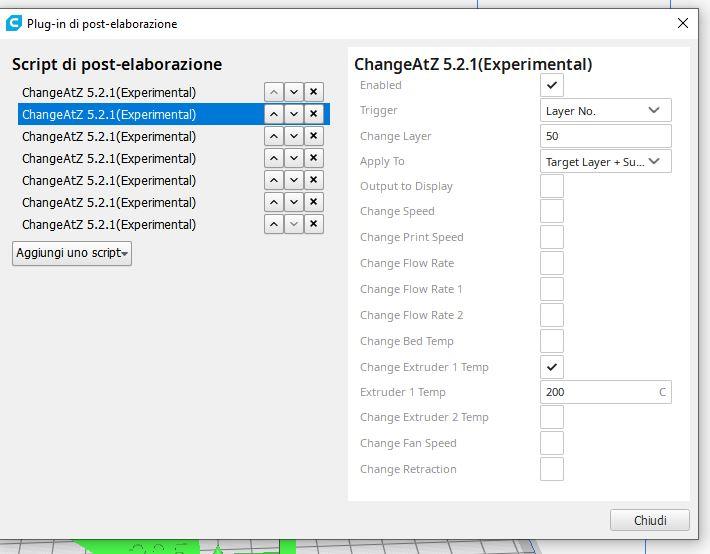Remove the second (highlighted) ChangeAtZ script
Viewport: 710px width, 554px height.
(314, 114)
